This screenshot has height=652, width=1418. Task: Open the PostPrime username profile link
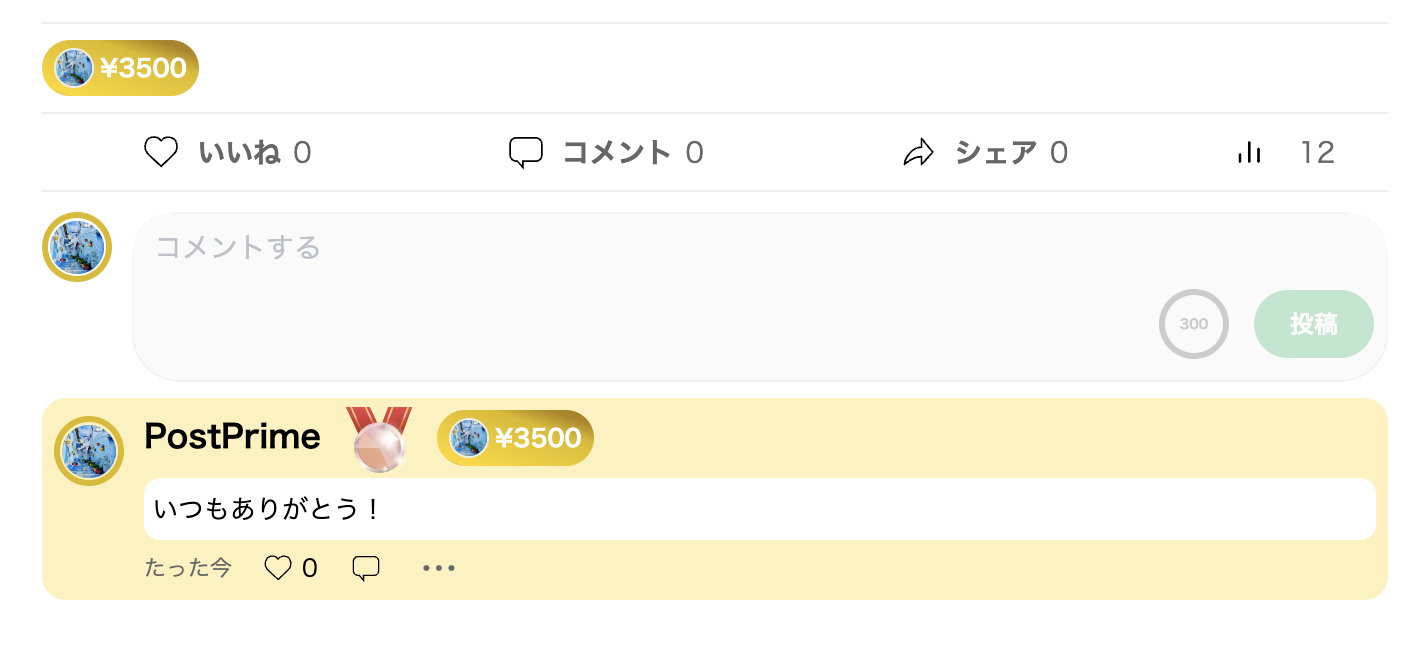click(232, 436)
